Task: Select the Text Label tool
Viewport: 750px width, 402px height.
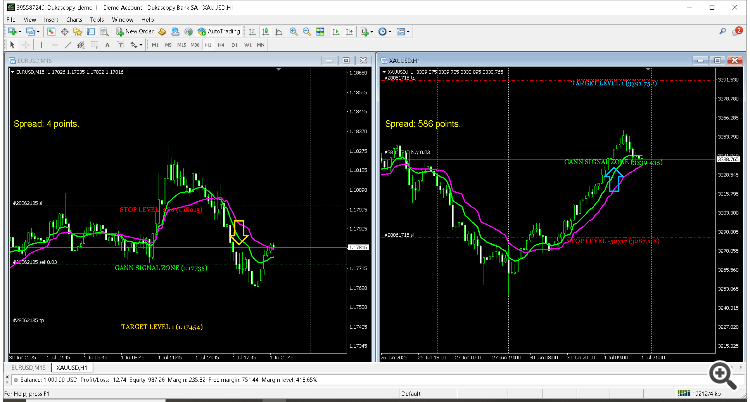Action: pyautogui.click(x=121, y=45)
